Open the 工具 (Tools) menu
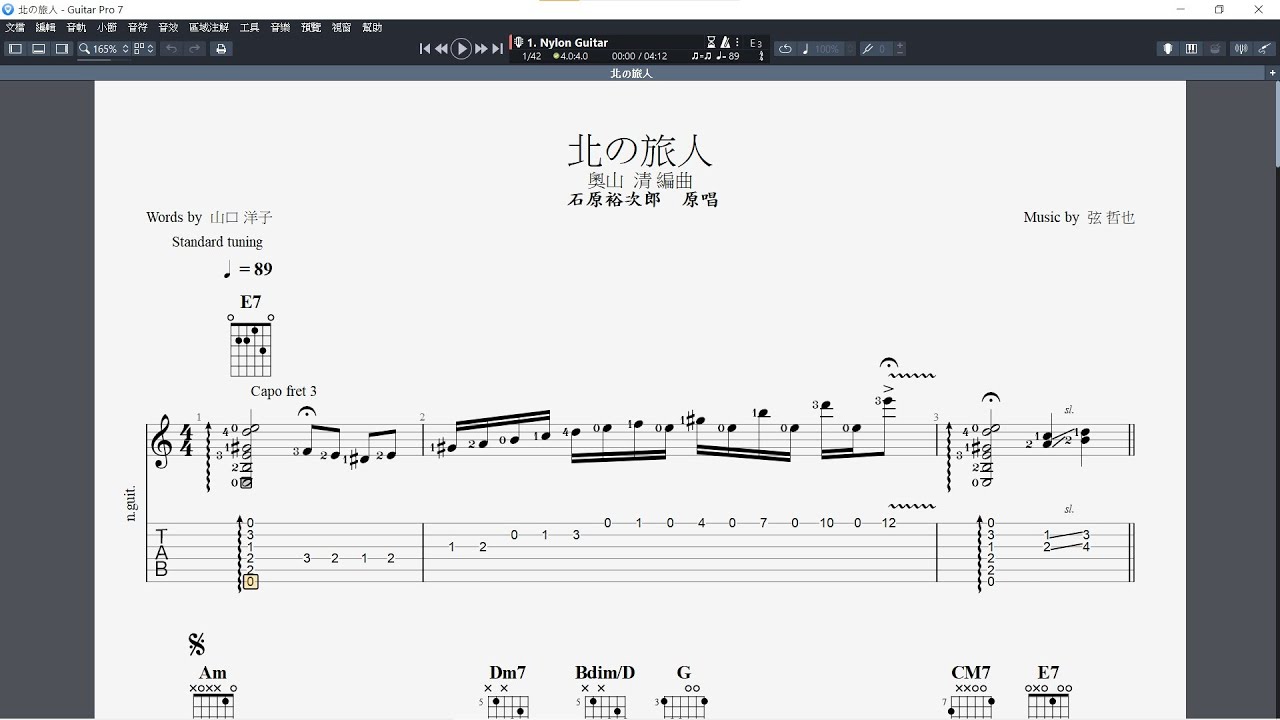Viewport: 1280px width, 720px height. 250,28
